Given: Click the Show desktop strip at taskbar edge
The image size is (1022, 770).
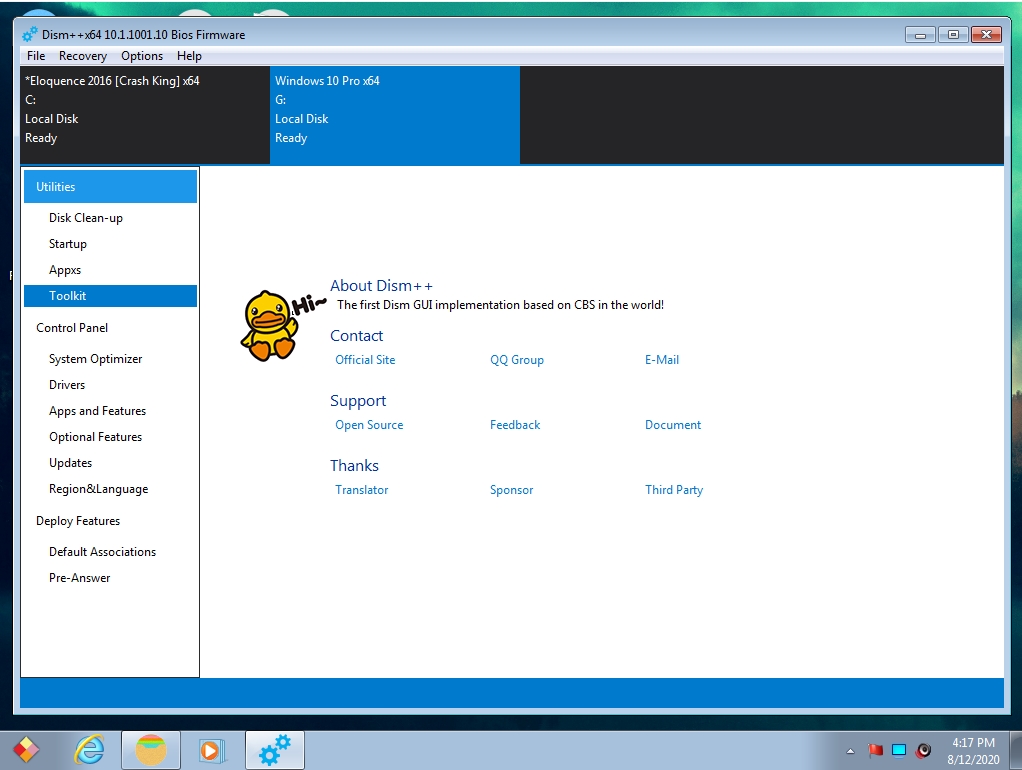Looking at the screenshot, I should 1016,750.
